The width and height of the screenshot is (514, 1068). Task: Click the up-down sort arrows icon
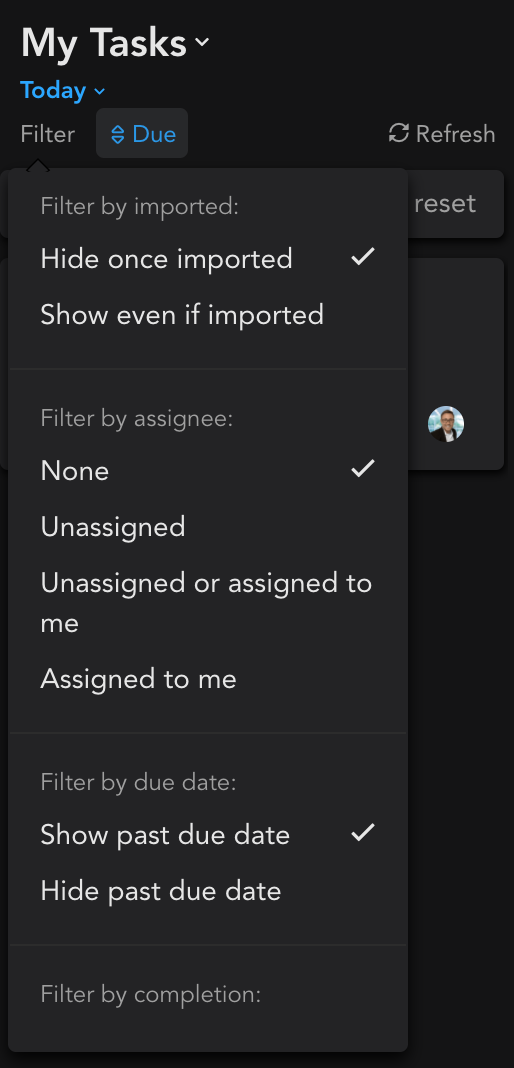(118, 134)
